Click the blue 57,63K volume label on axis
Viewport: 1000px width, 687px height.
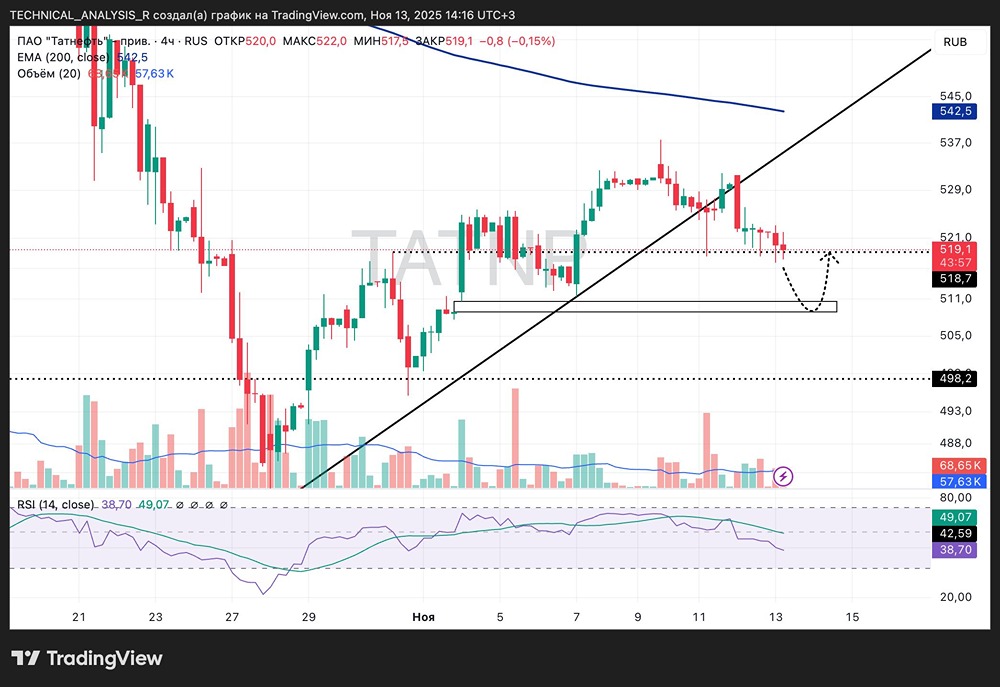(959, 481)
